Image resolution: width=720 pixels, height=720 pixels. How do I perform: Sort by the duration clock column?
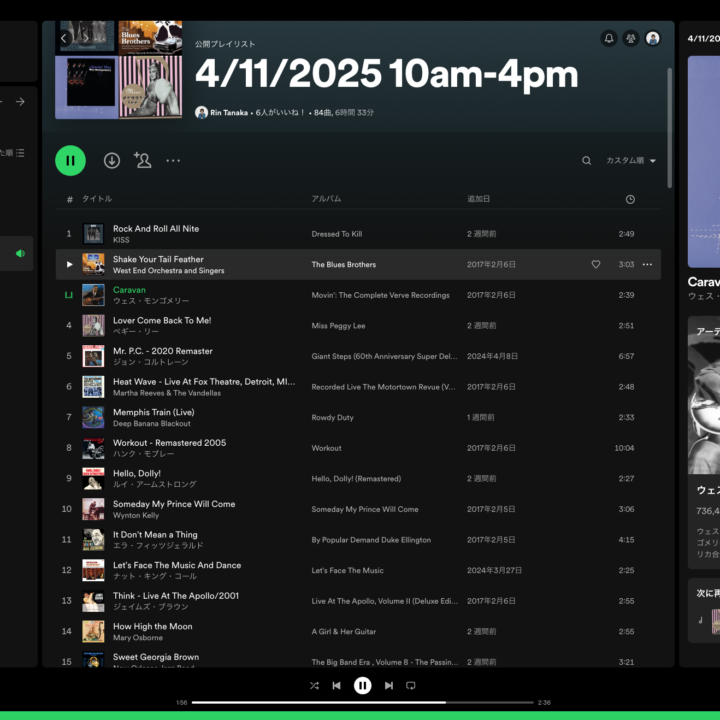click(x=630, y=199)
